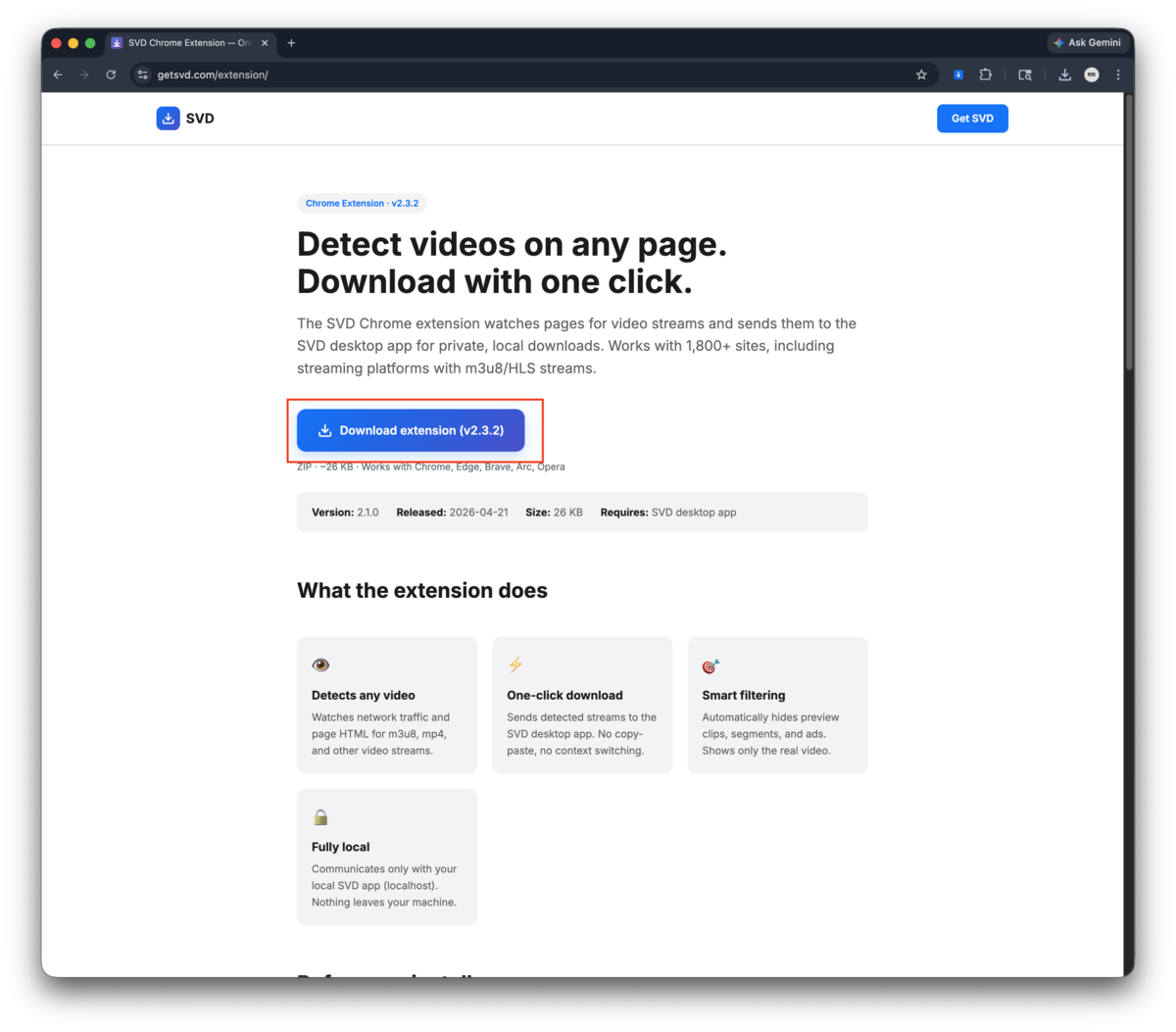The width and height of the screenshot is (1176, 1032).
Task: Click Version: 2.1.0 text
Action: pos(345,513)
